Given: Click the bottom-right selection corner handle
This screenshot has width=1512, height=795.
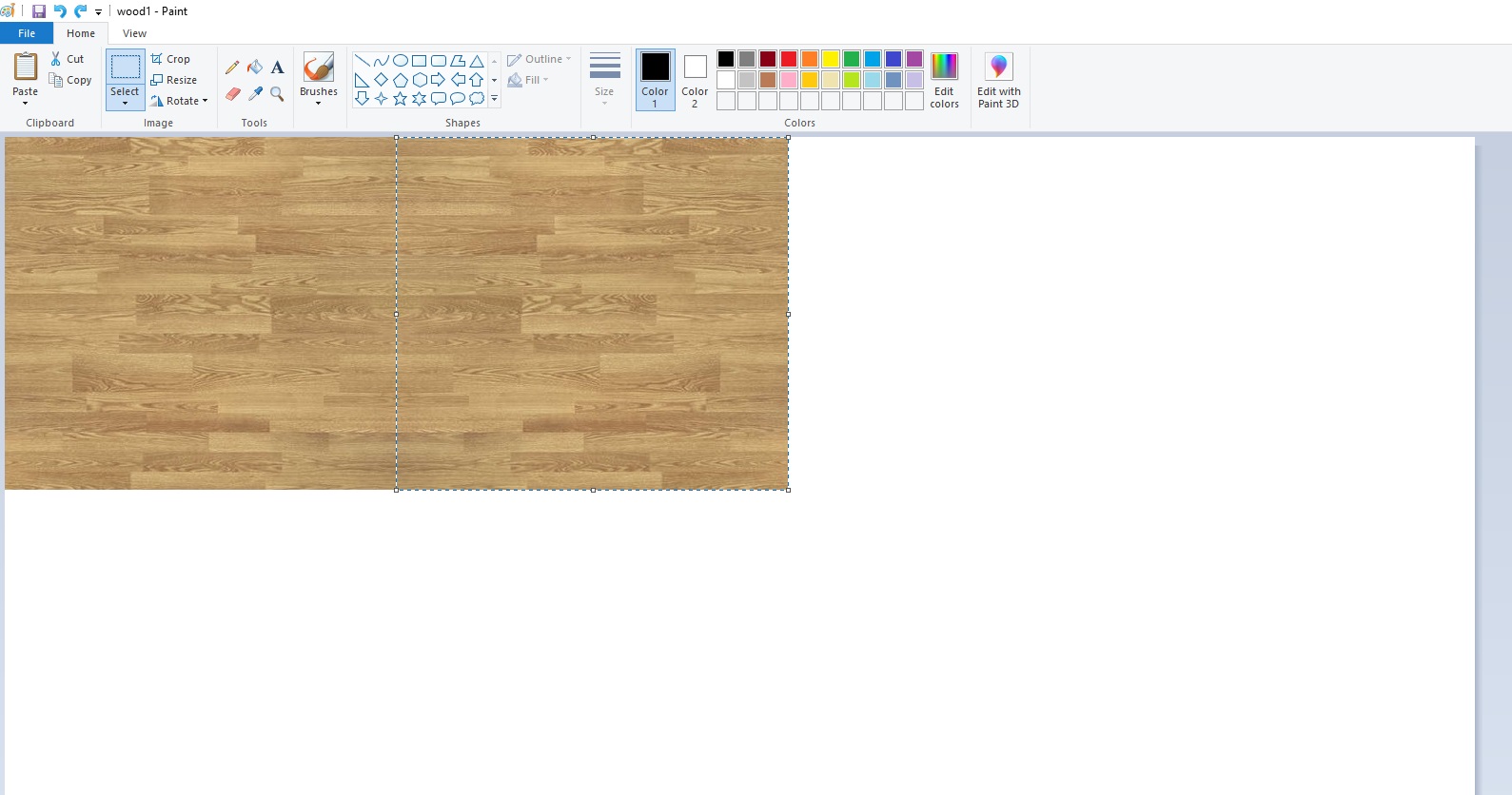Looking at the screenshot, I should coord(788,490).
